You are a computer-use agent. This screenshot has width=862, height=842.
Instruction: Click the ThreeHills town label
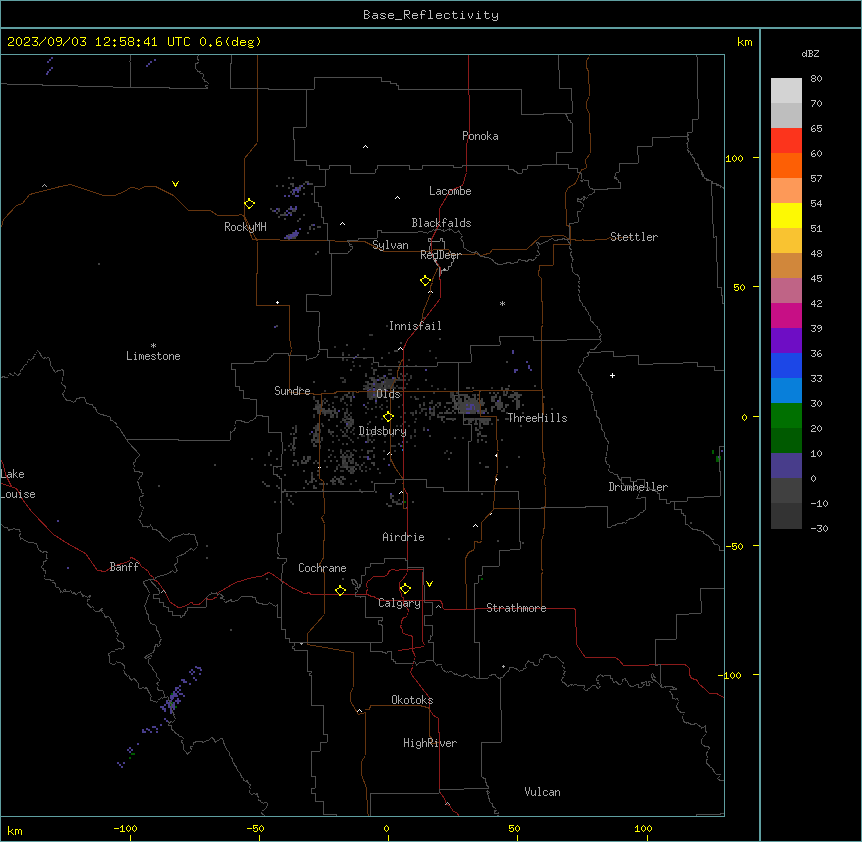tap(537, 418)
